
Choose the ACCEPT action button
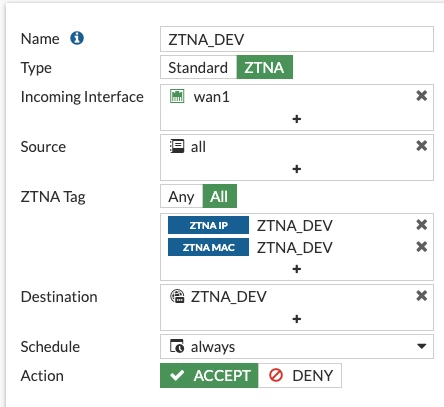point(209,376)
